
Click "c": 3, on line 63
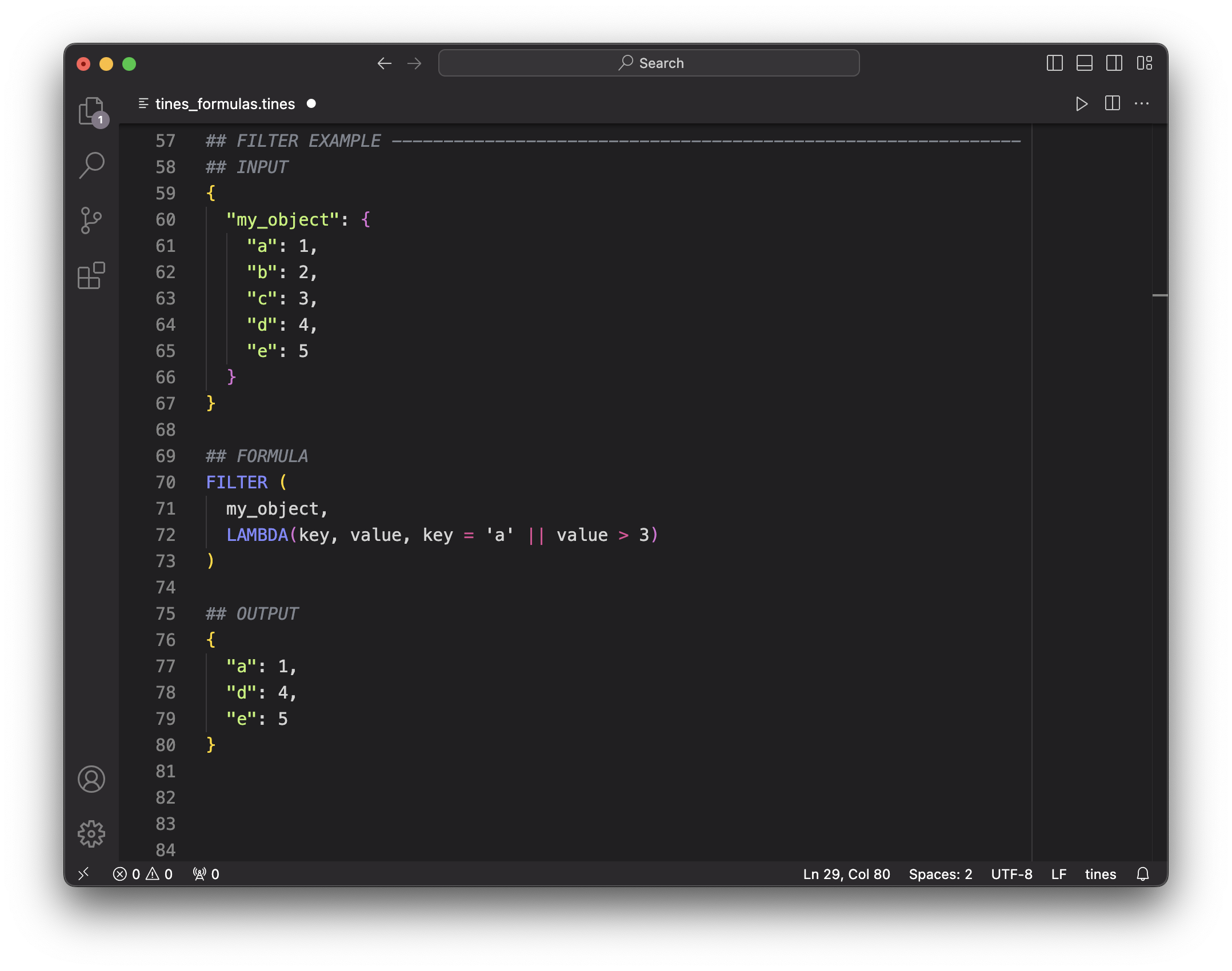pyautogui.click(x=282, y=299)
